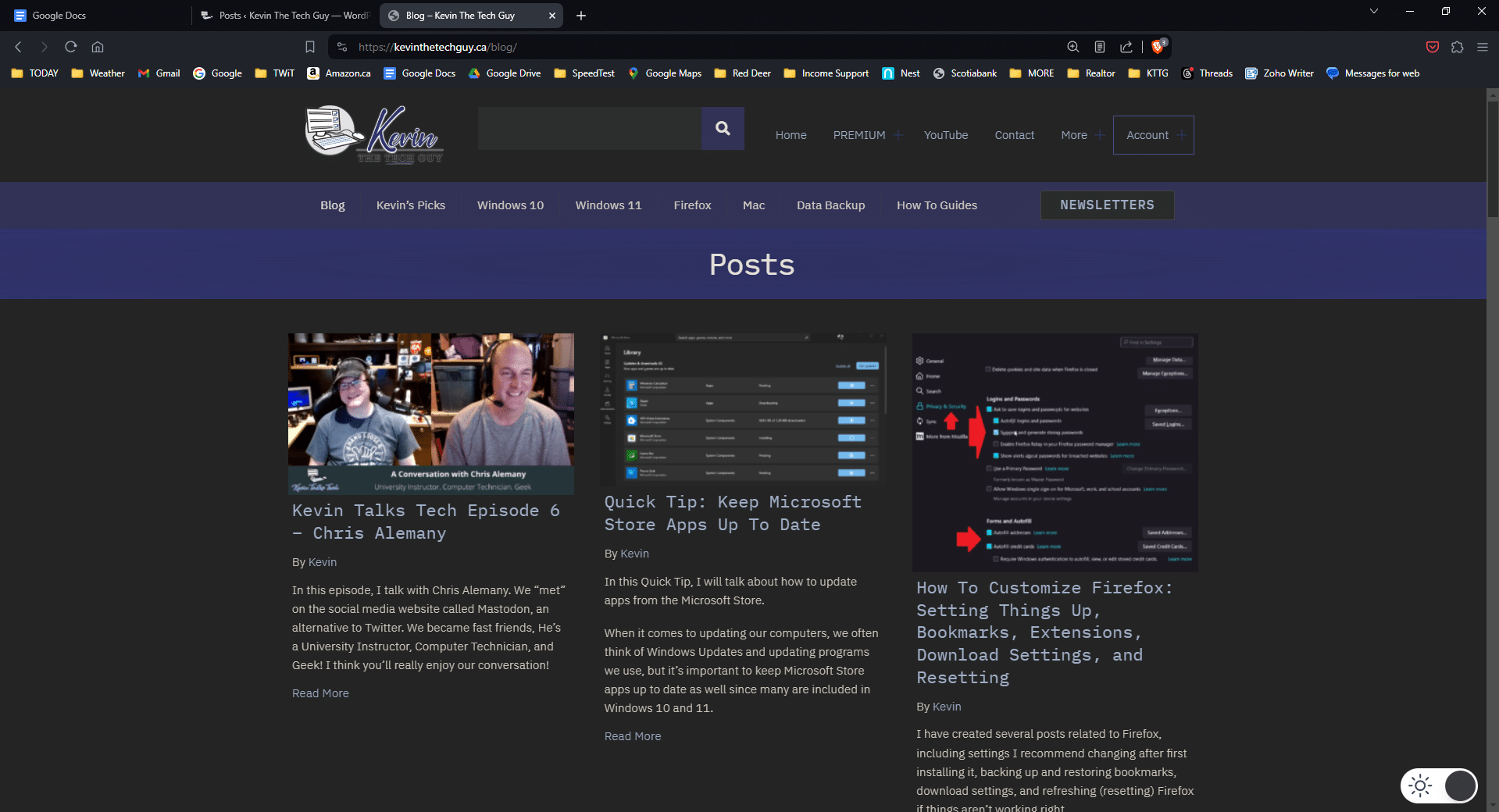Read More on Microsoft Store tip
This screenshot has height=812, width=1499.
633,736
